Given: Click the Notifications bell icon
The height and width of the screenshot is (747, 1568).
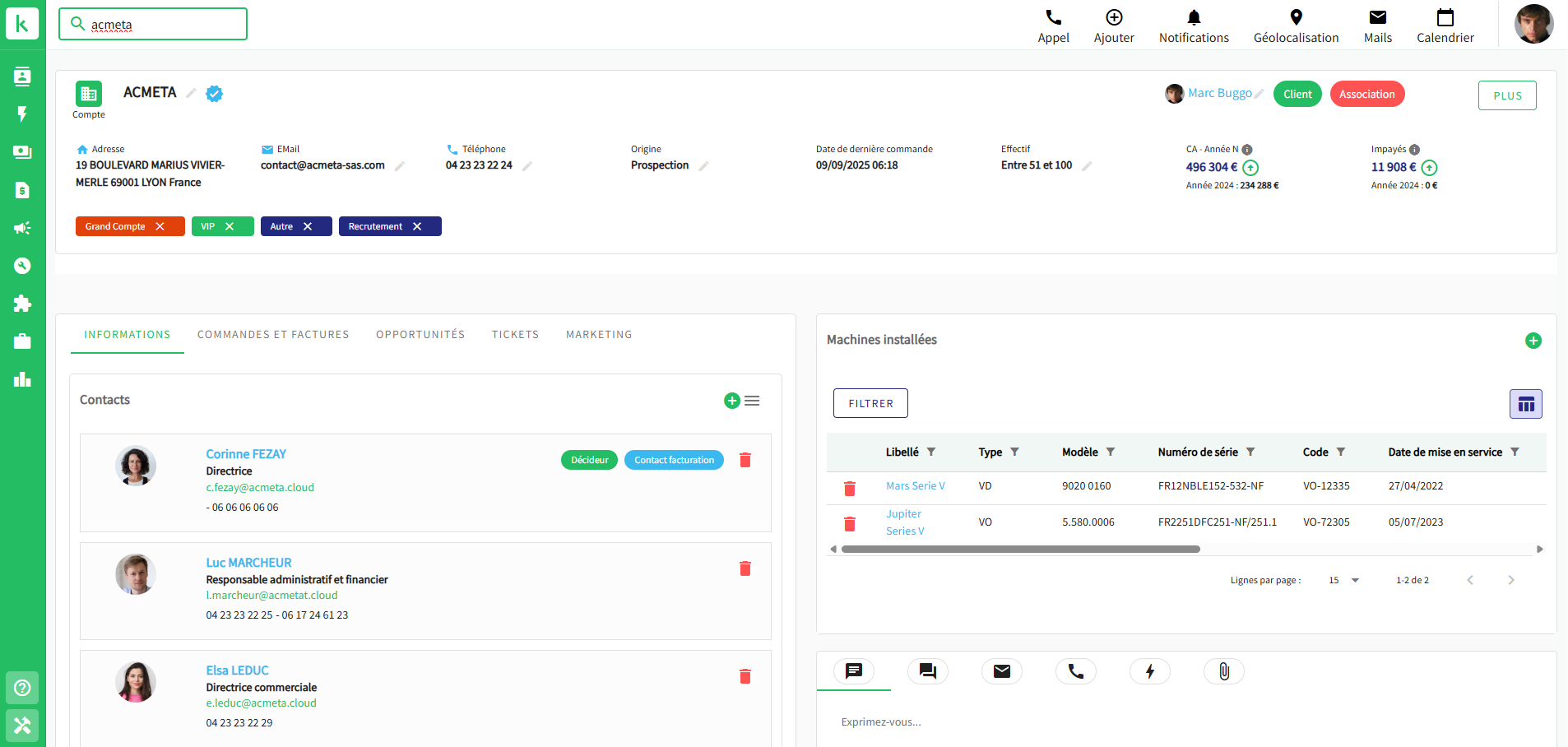Looking at the screenshot, I should pos(1194,18).
